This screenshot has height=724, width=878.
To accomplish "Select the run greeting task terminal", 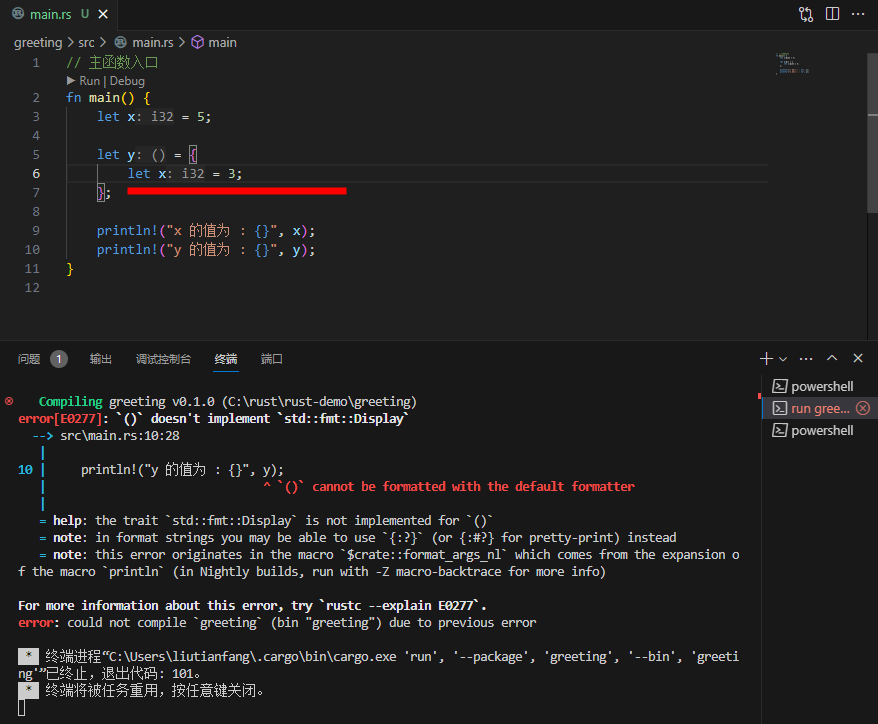I will pyautogui.click(x=820, y=408).
